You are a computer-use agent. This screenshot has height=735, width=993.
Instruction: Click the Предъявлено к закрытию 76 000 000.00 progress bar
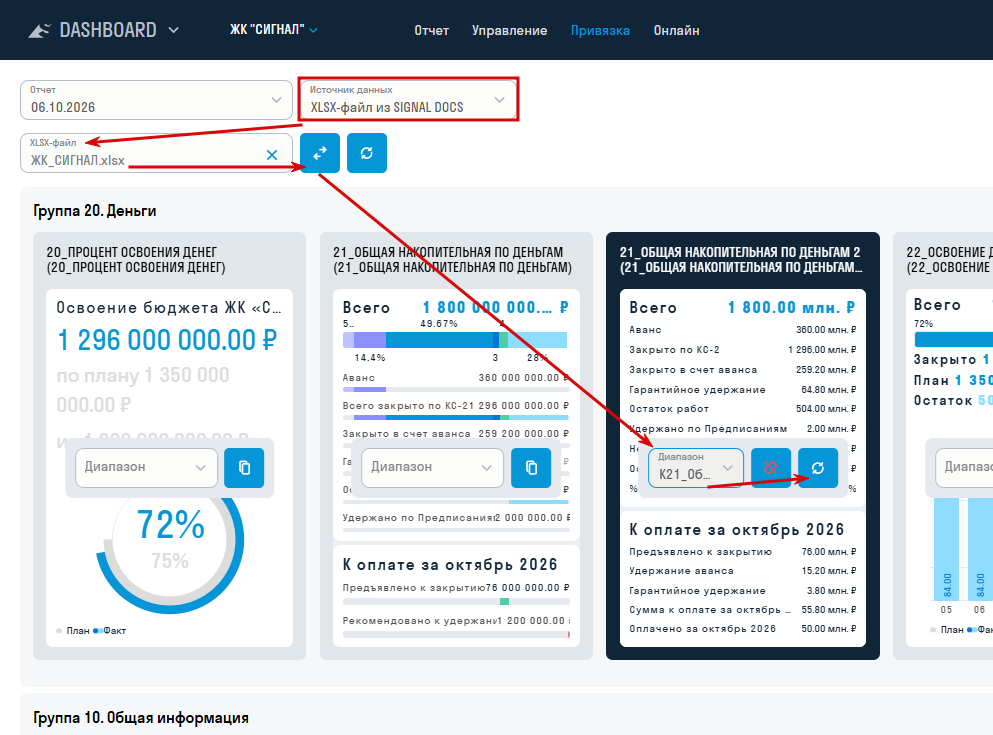pyautogui.click(x=456, y=601)
